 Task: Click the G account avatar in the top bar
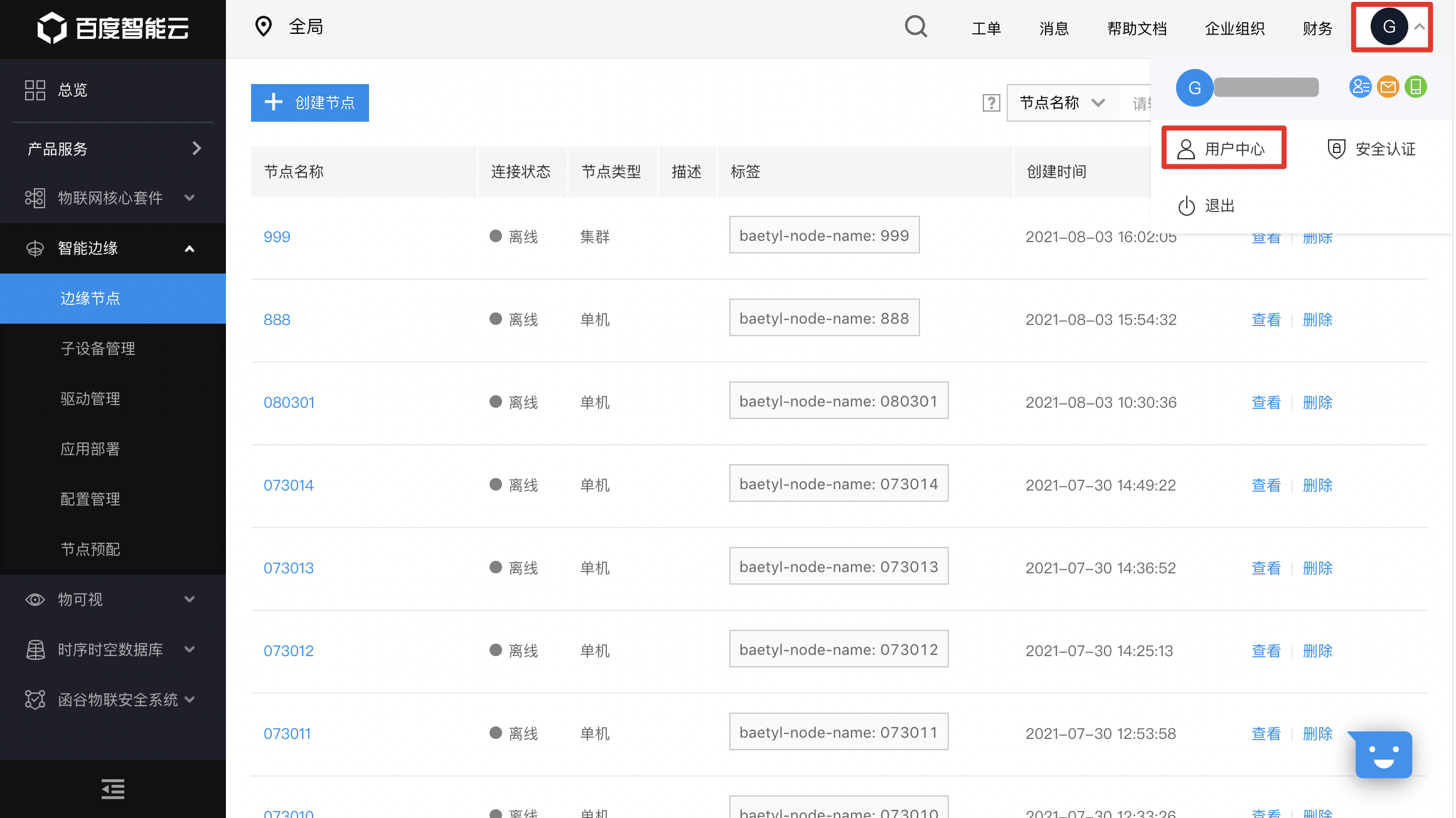(1389, 27)
